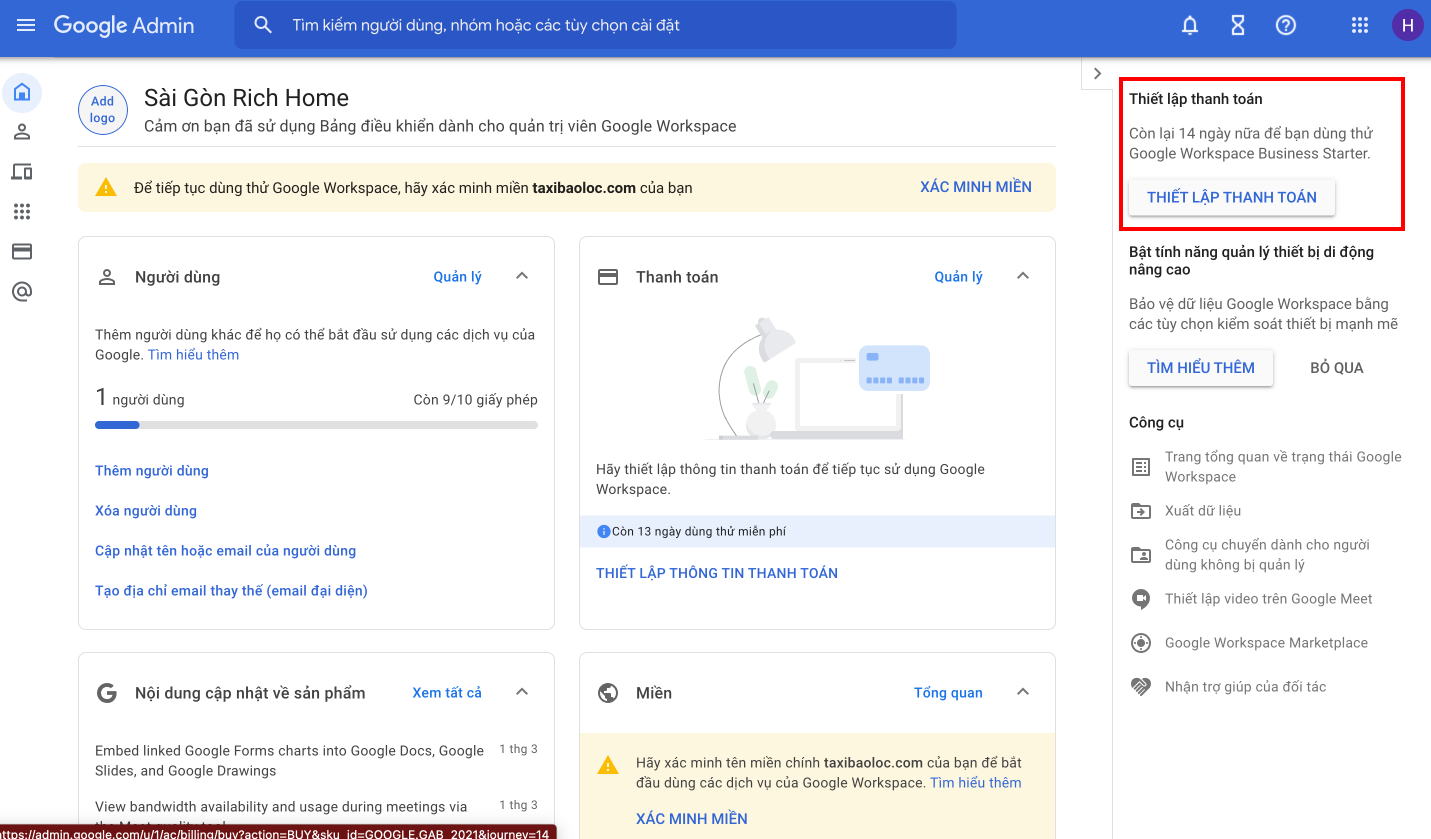Click the THIẾT LẬP THANH TOÁN button
1431x839 pixels.
[1232, 197]
